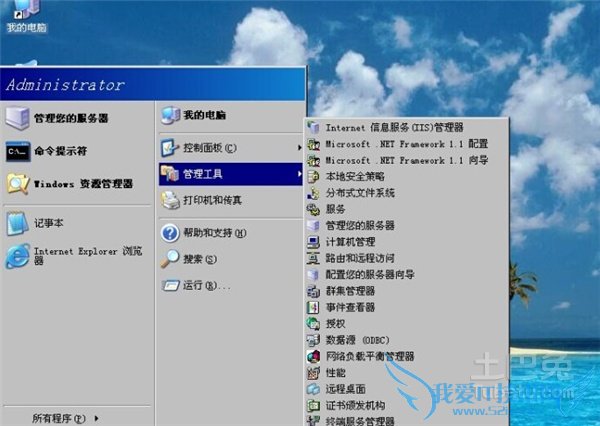600x426 pixels.
Task: Click the 数据源 (ODBC) icon
Action: coord(313,340)
